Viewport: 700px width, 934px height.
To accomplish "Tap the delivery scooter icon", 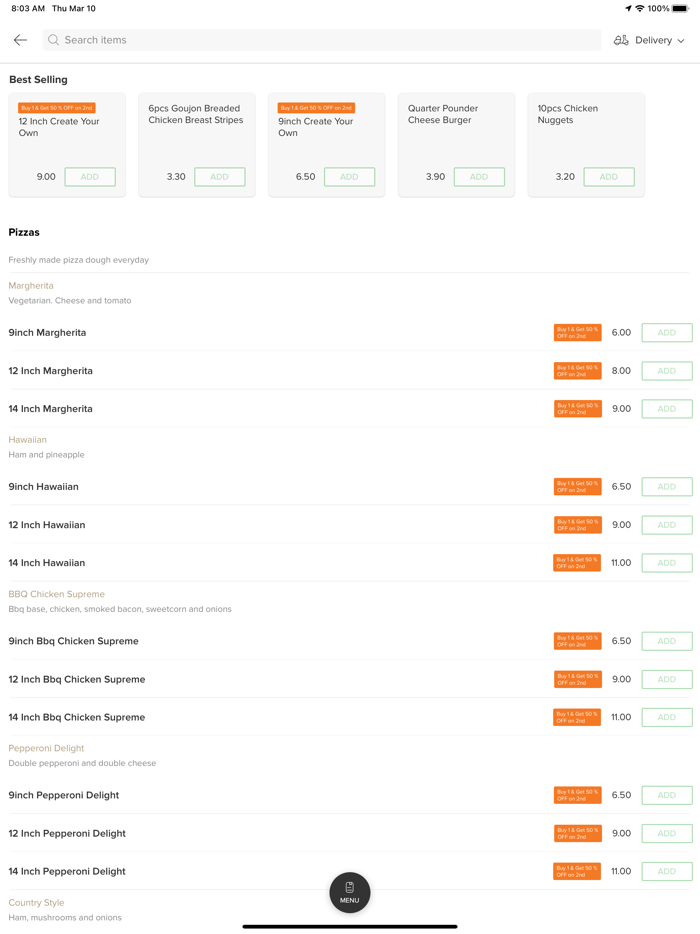I will (x=621, y=40).
